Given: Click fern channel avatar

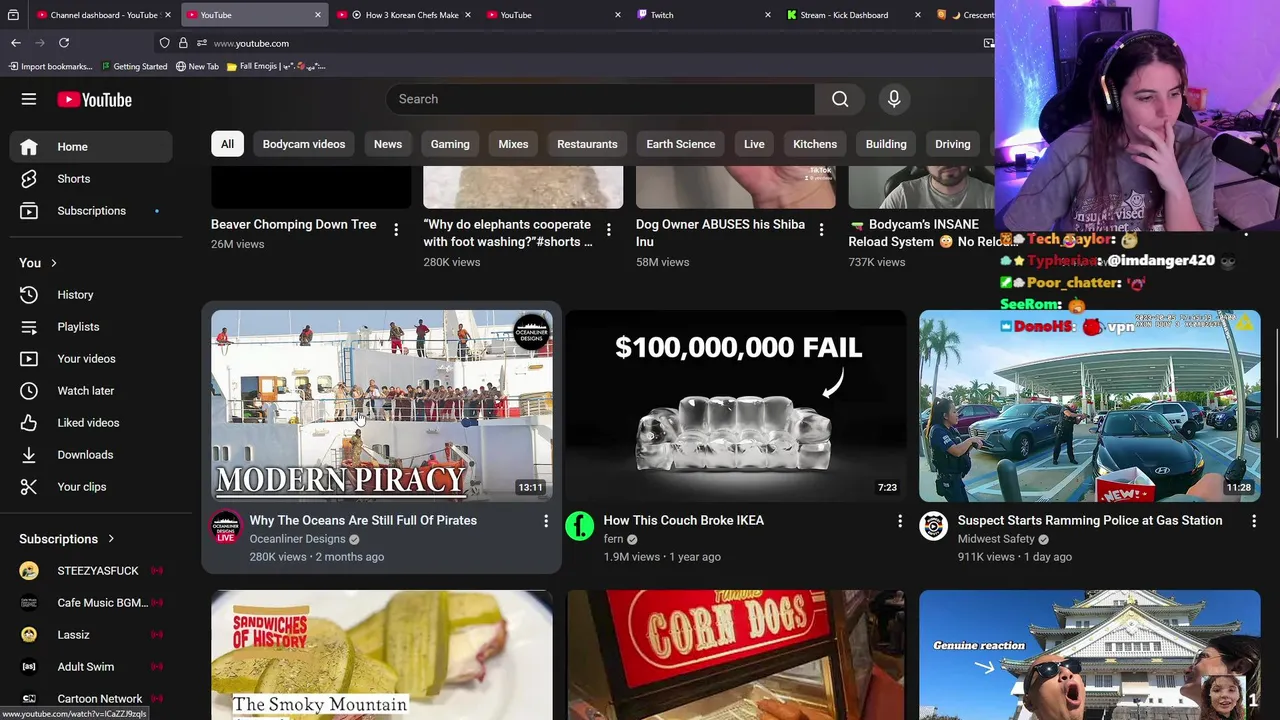Looking at the screenshot, I should (x=580, y=526).
